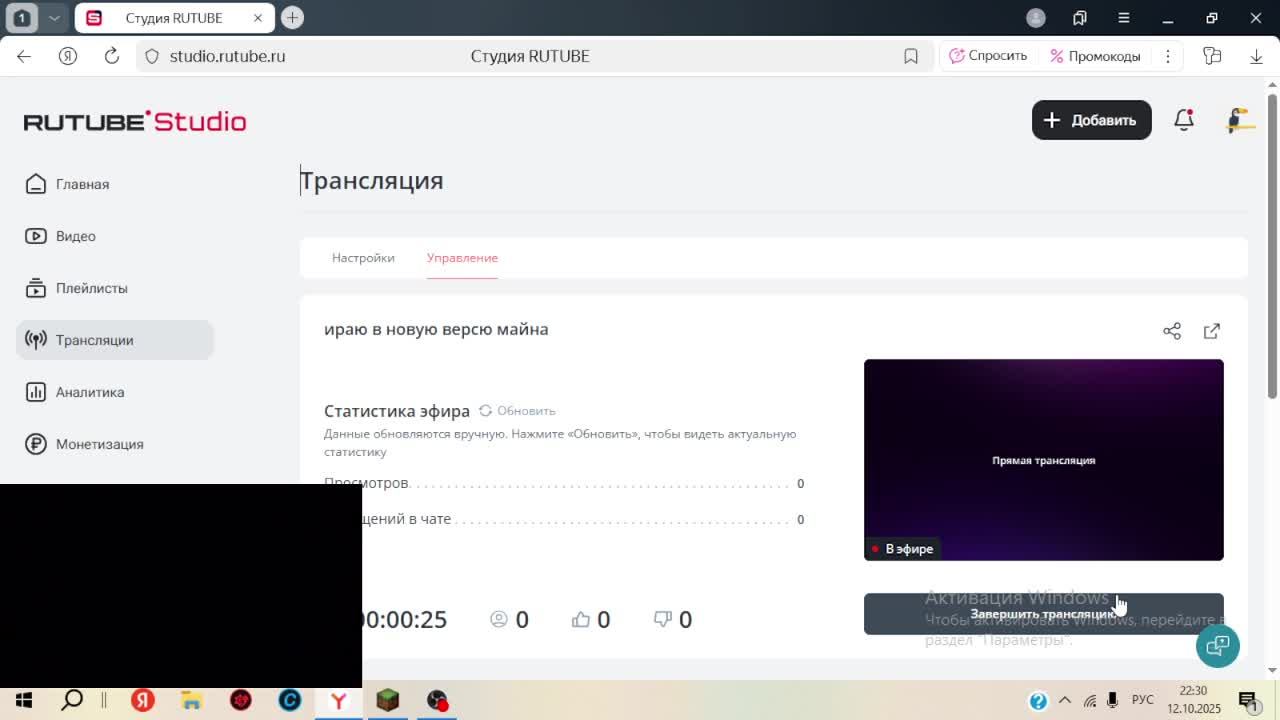Open File Explorer from the taskbar
The width and height of the screenshot is (1280, 720).
(x=192, y=700)
